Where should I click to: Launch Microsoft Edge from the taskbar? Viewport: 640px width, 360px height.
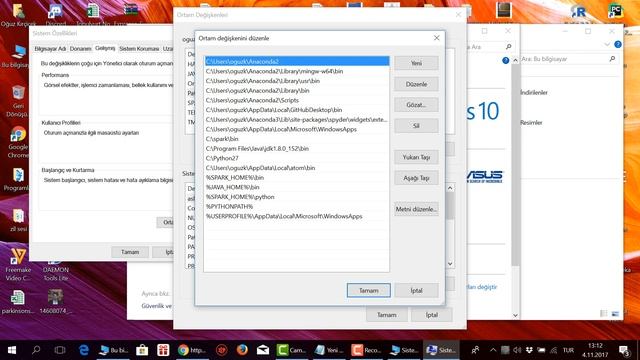pos(84,350)
